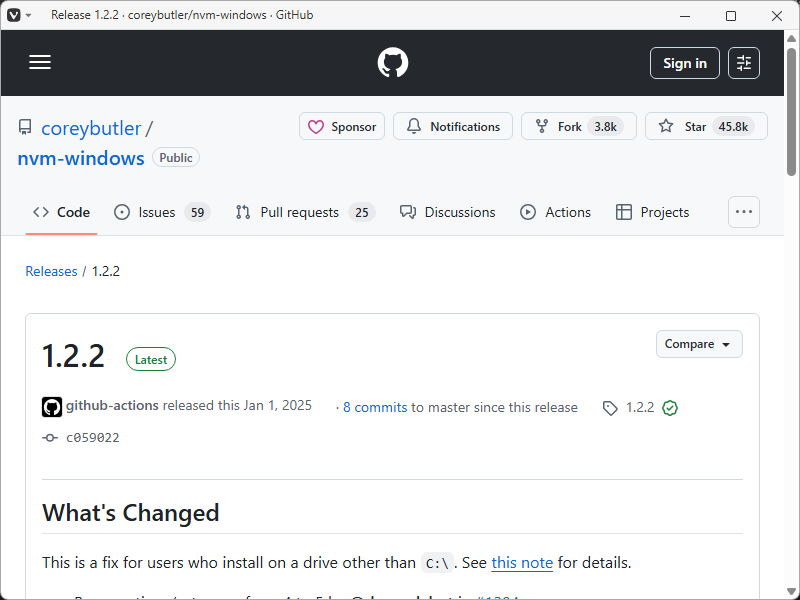
Task: Click the Sign in button
Action: [684, 62]
